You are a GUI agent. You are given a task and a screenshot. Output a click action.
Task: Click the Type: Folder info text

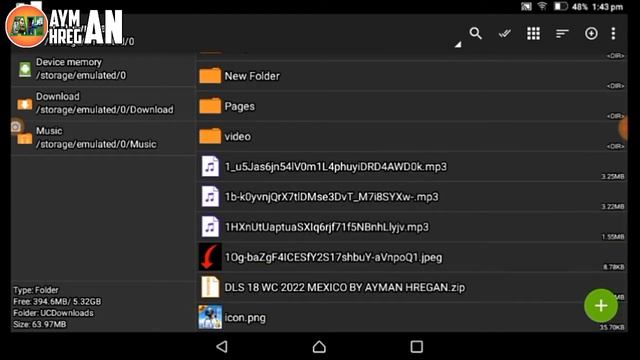pos(36,290)
